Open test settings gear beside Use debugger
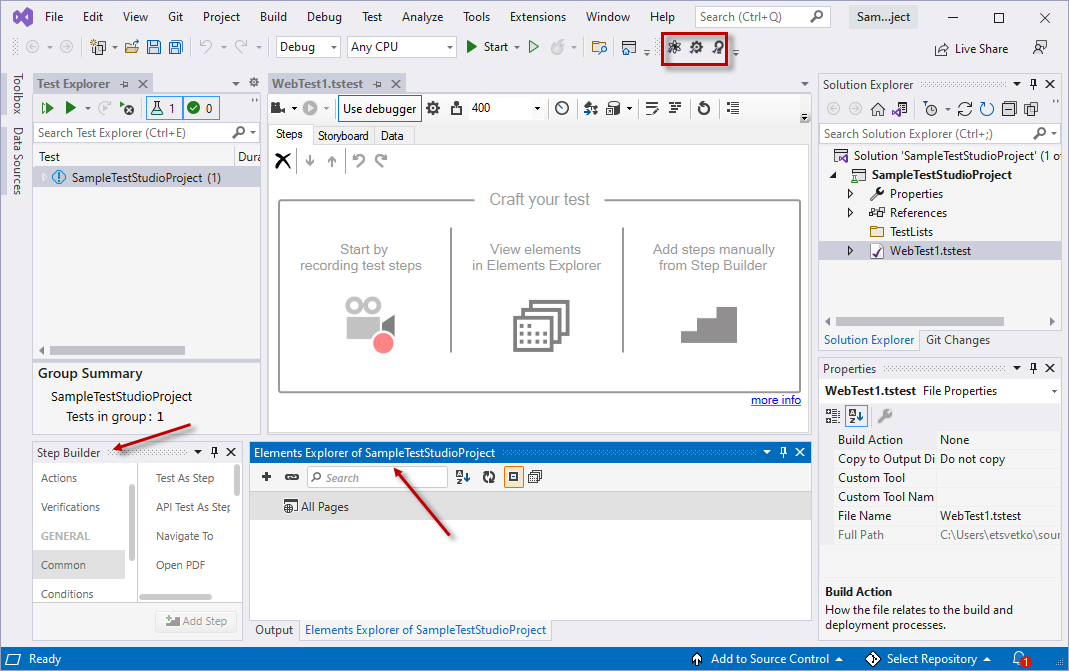 433,108
